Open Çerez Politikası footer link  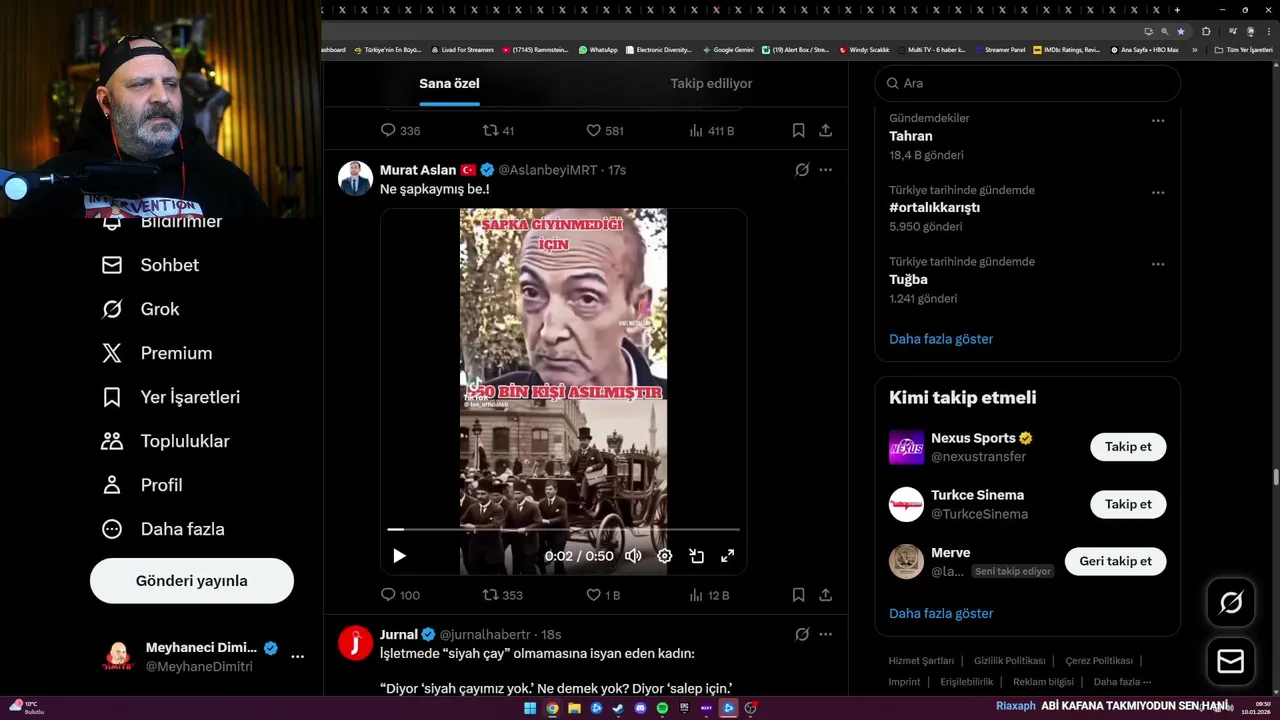[1099, 661]
